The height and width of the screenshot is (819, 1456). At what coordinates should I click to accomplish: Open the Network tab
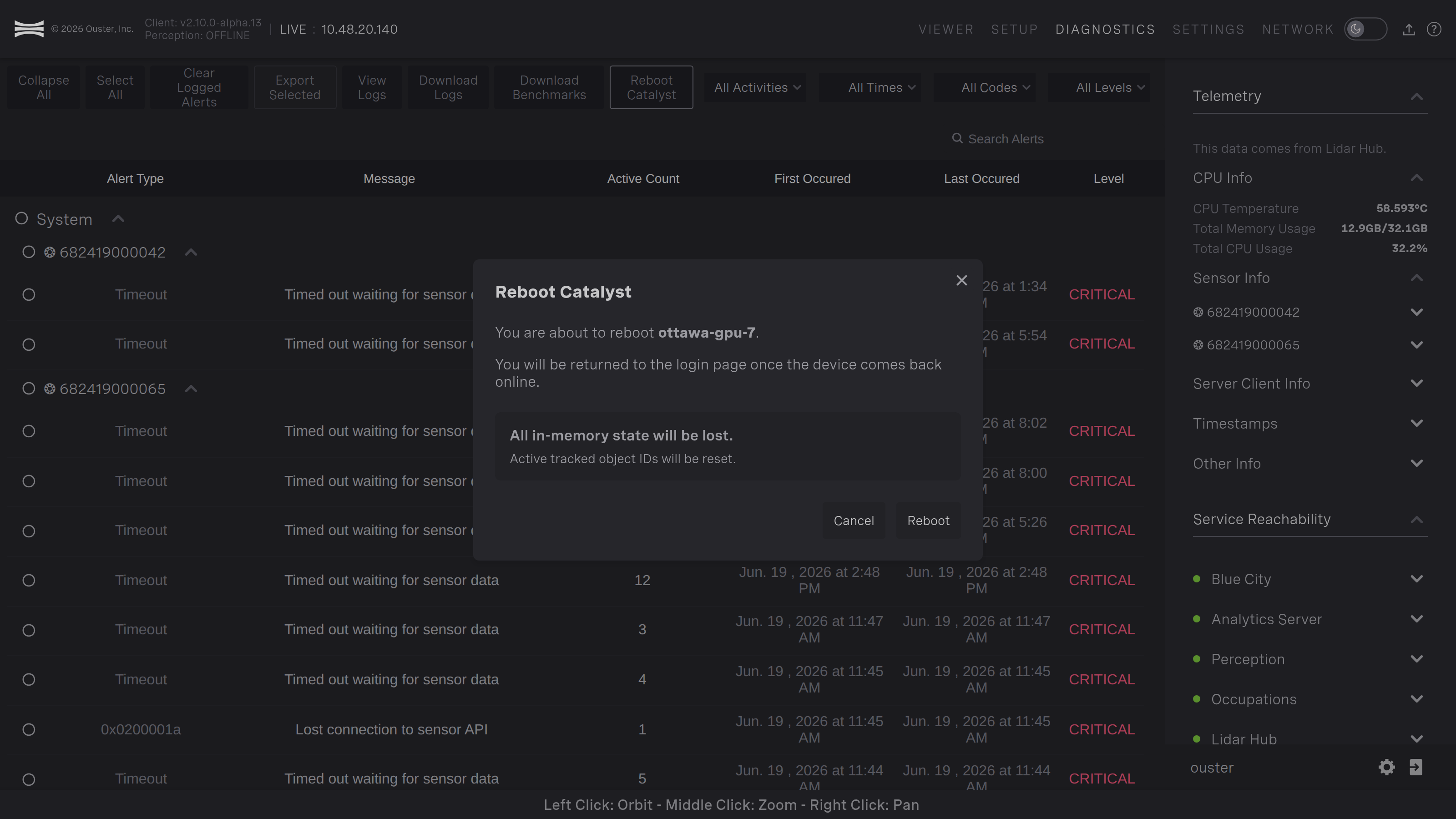point(1298,30)
